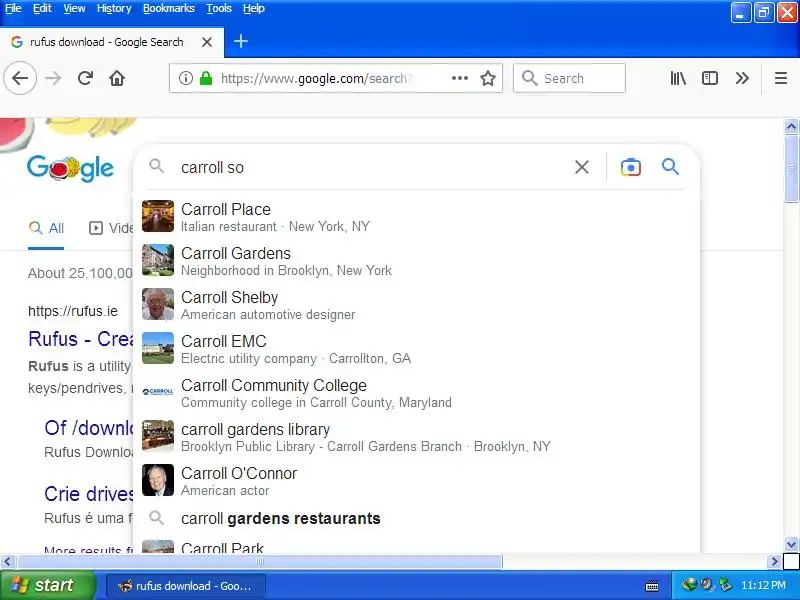Viewport: 800px width, 600px height.
Task: Open the Crie drives result link
Action: point(89,494)
